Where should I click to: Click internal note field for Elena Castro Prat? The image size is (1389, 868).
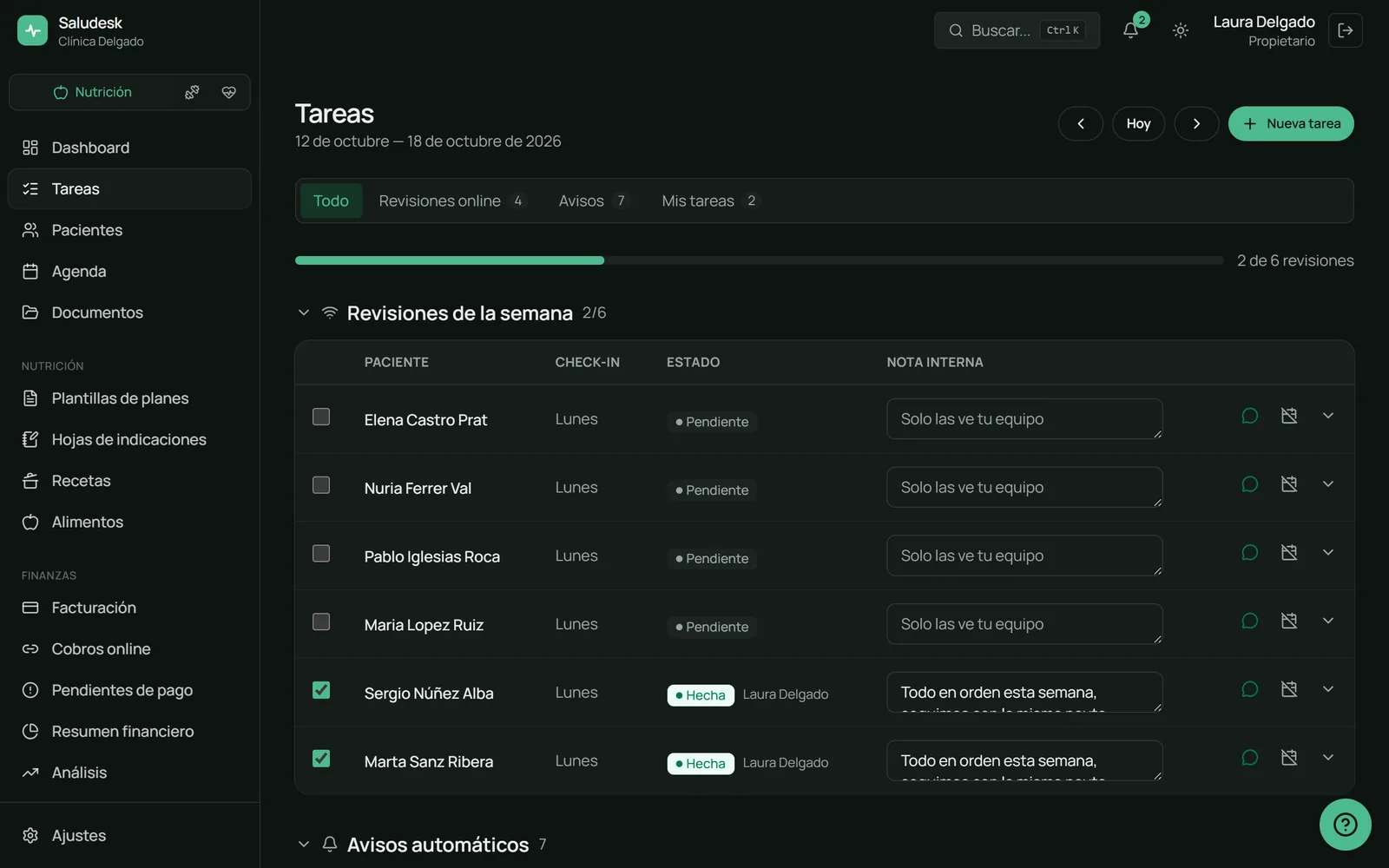pos(1024,418)
